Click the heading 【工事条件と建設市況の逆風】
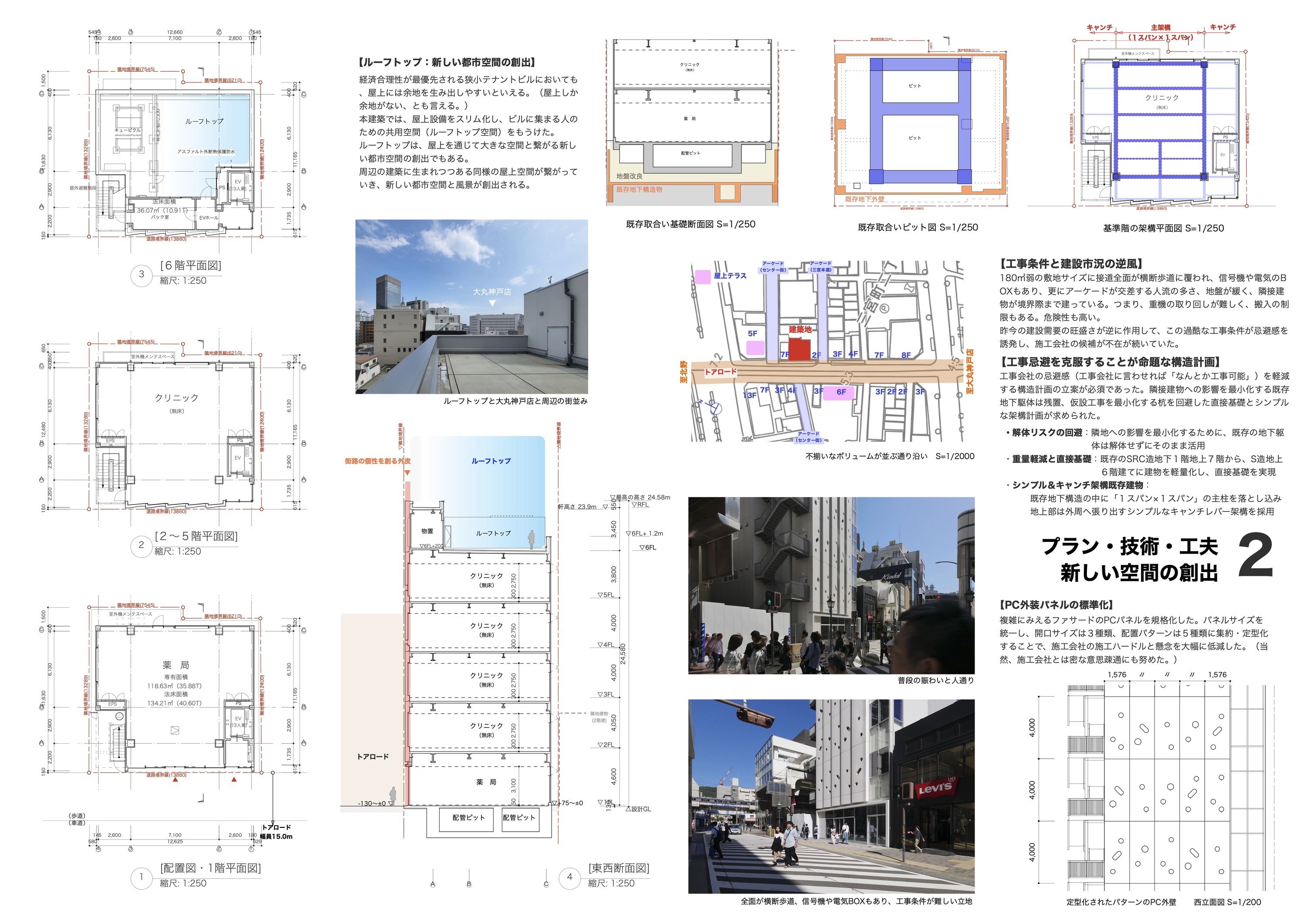This screenshot has height=924, width=1307. (1071, 264)
